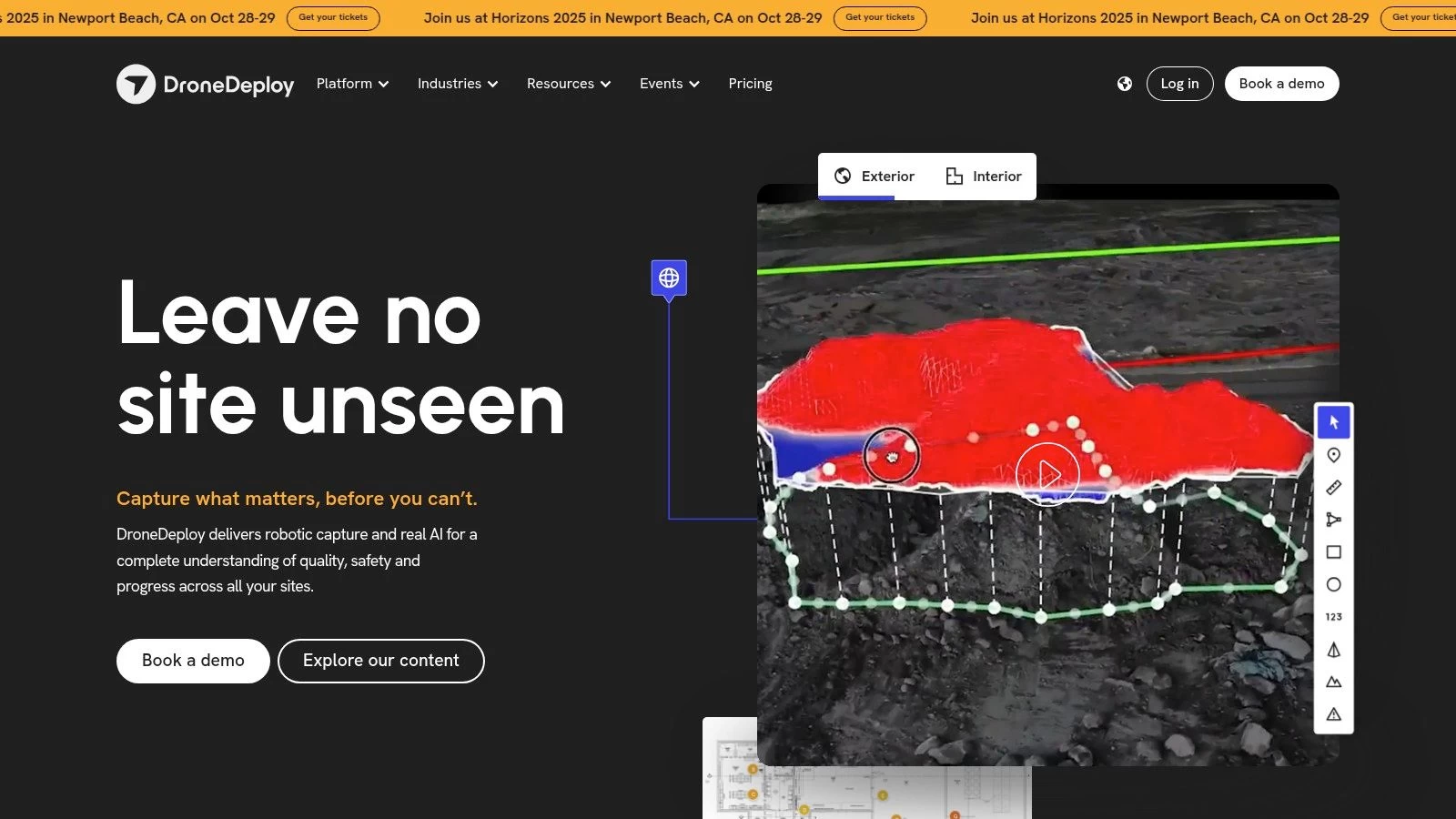This screenshot has width=1456, height=819.
Task: Click the Explore our content button
Action: click(x=381, y=661)
